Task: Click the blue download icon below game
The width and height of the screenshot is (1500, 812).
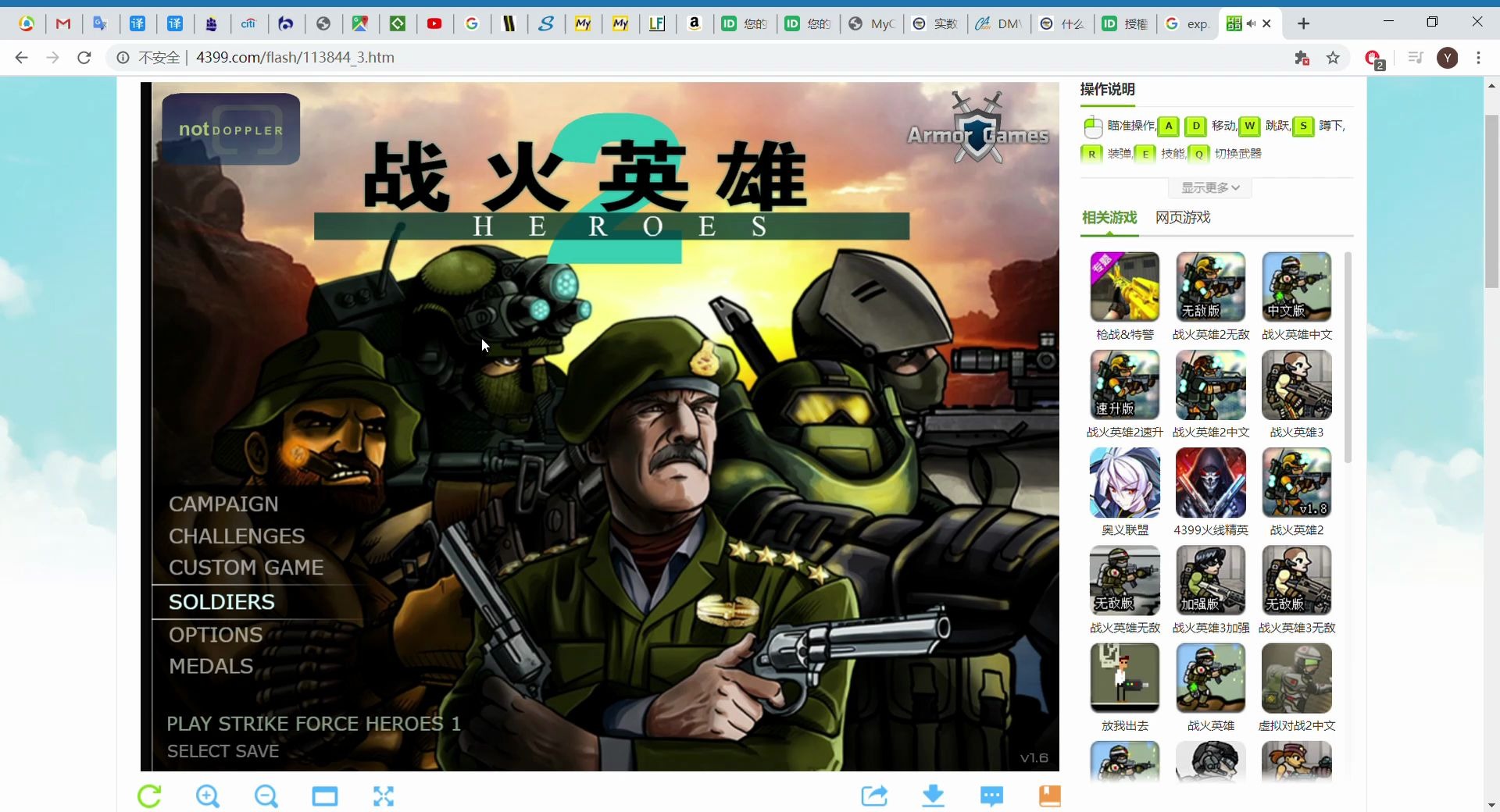Action: coord(933,796)
